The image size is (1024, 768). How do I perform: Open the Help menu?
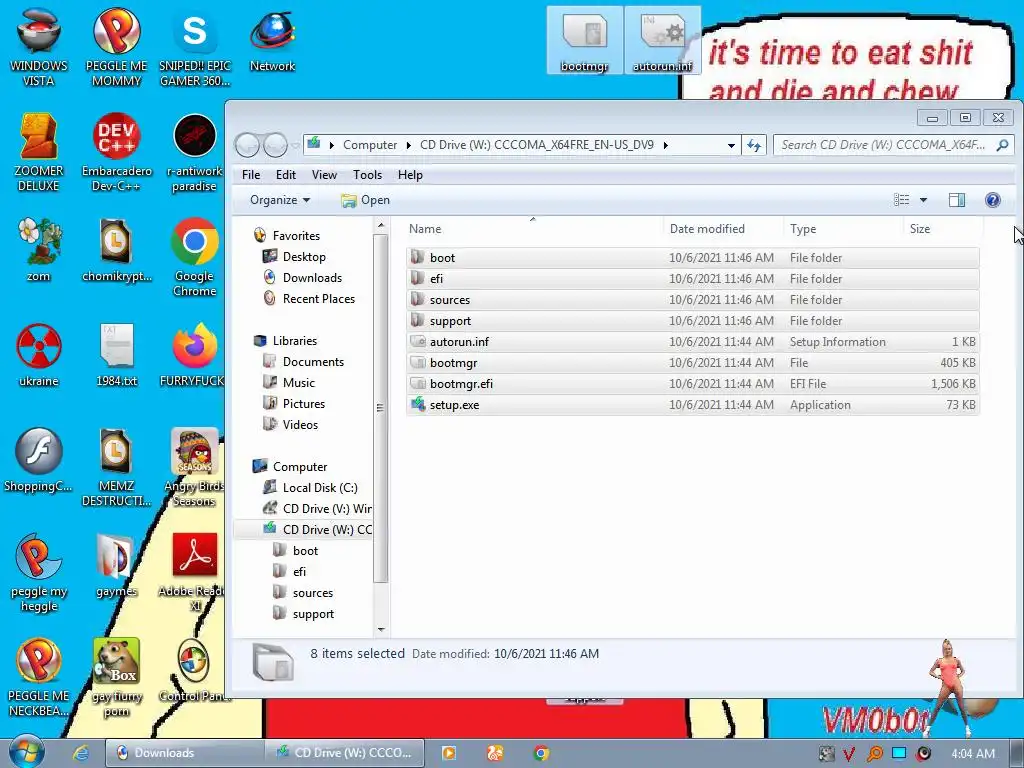[410, 175]
